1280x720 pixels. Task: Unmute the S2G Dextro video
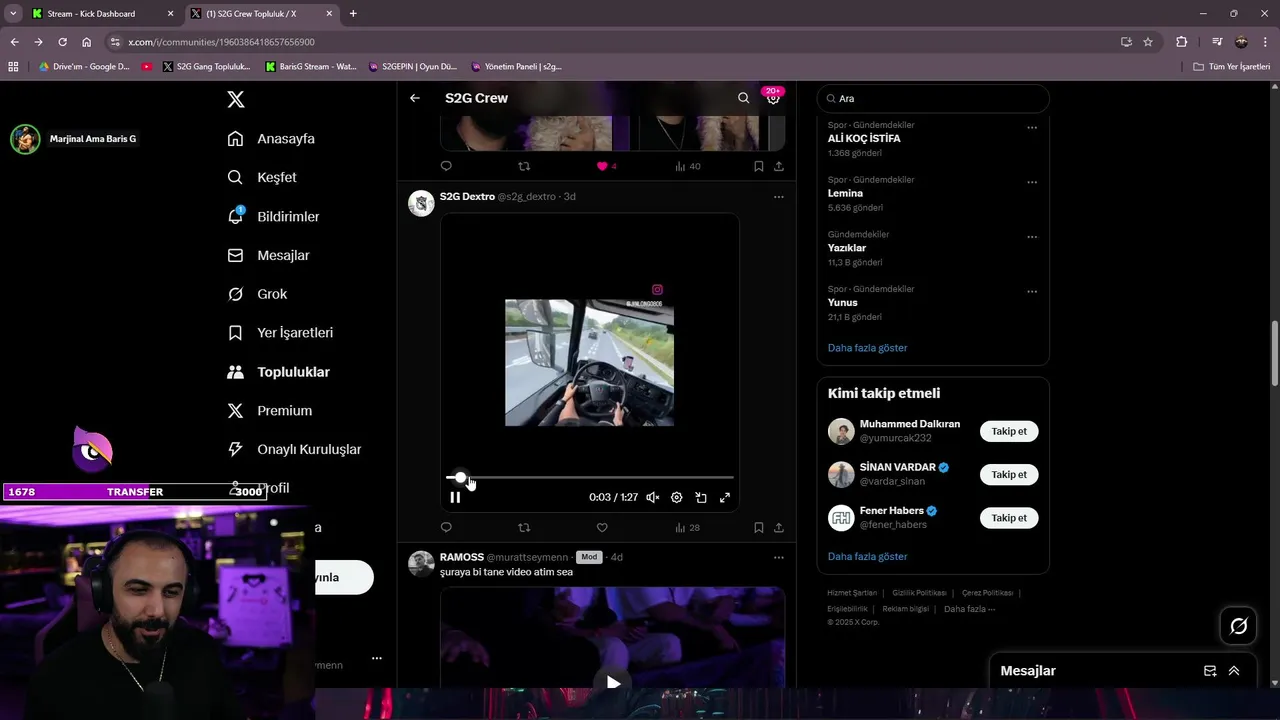coord(652,497)
